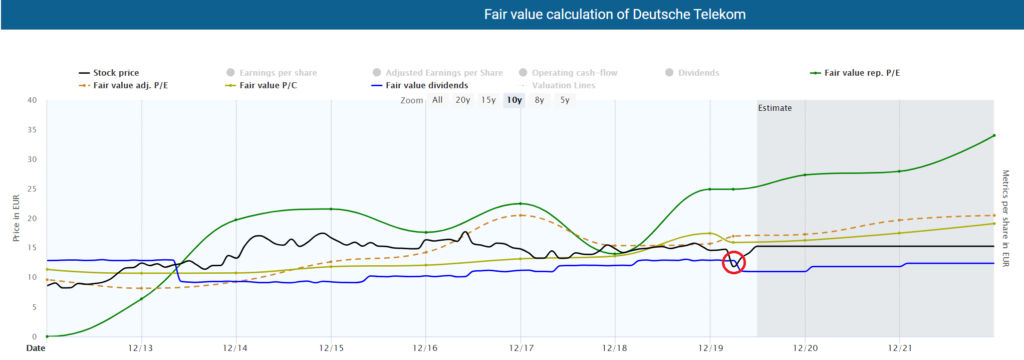Set chart zoom to 20y
Viewport: 1024px width, 360px height.
point(462,100)
